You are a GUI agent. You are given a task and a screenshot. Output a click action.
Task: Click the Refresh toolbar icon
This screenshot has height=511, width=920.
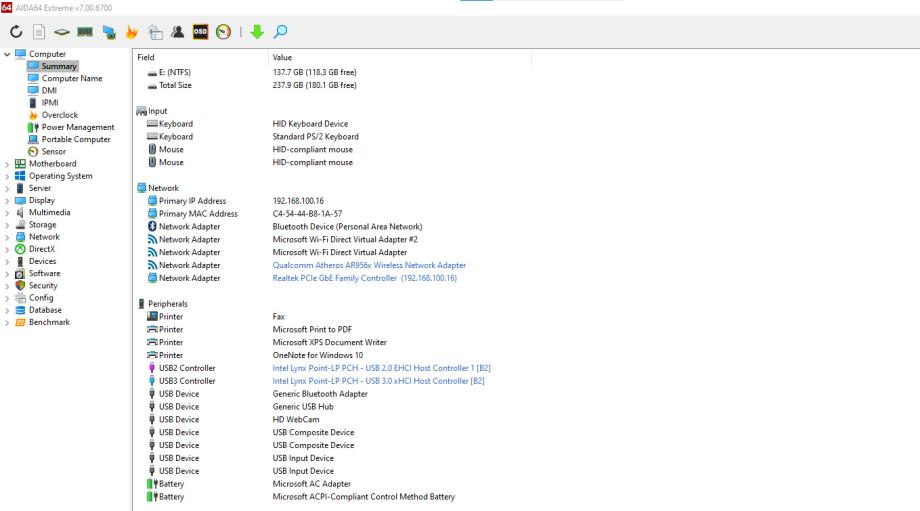tap(16, 32)
